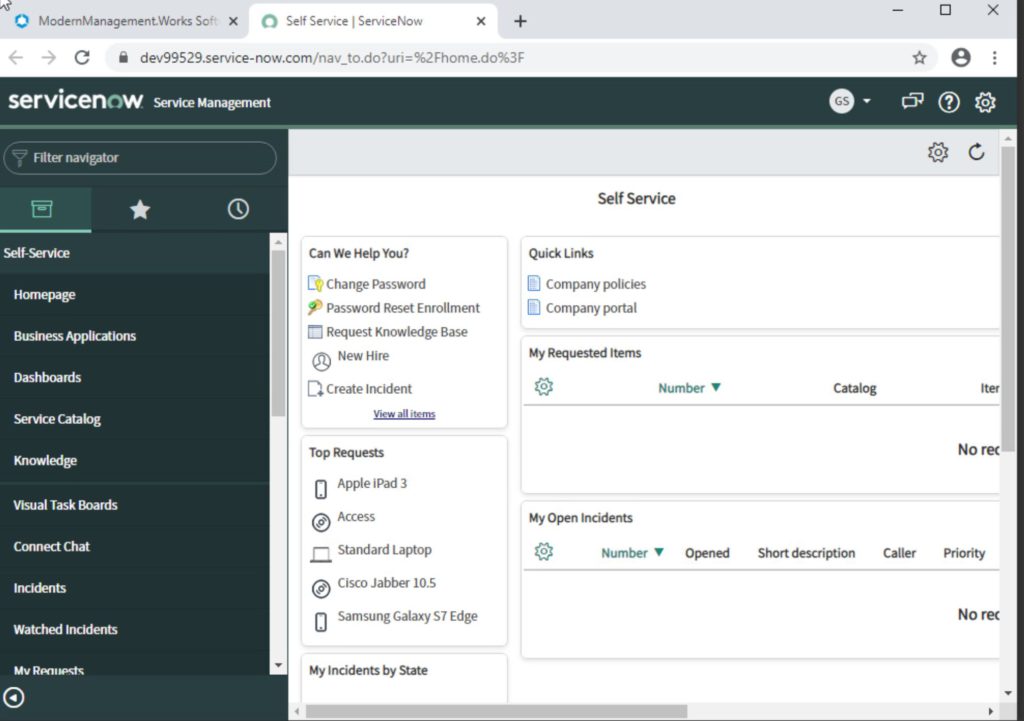
Task: Click the Create Incident document icon
Action: pyautogui.click(x=315, y=389)
